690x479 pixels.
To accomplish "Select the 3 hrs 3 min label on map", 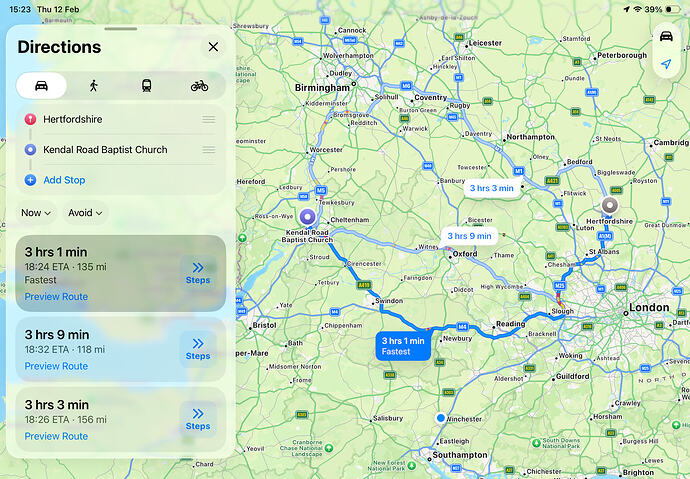I will coord(492,188).
